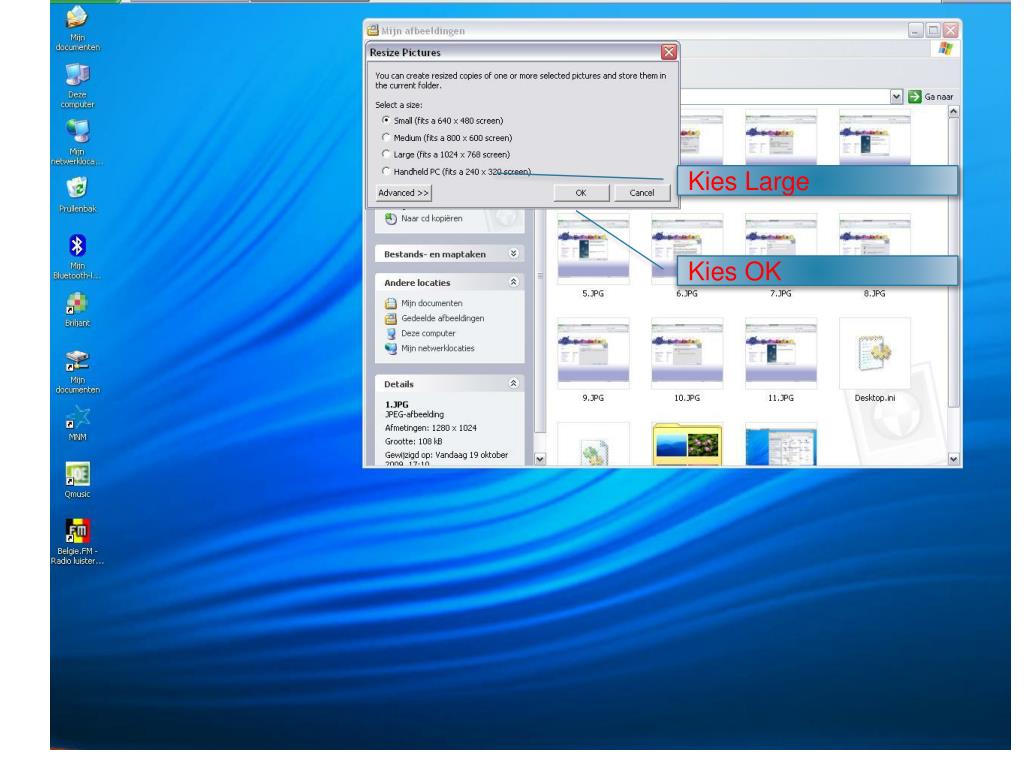Click Naar cd kopiëren icon in sidebar
Image resolution: width=1024 pixels, height=768 pixels.
coord(391,219)
